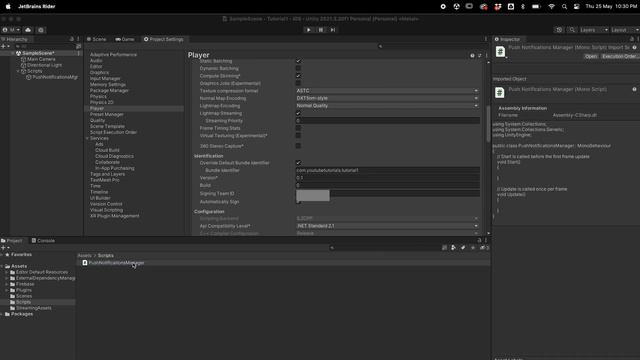The image size is (640, 360).
Task: Open Adaptive Performance settings
Action: tap(113, 55)
